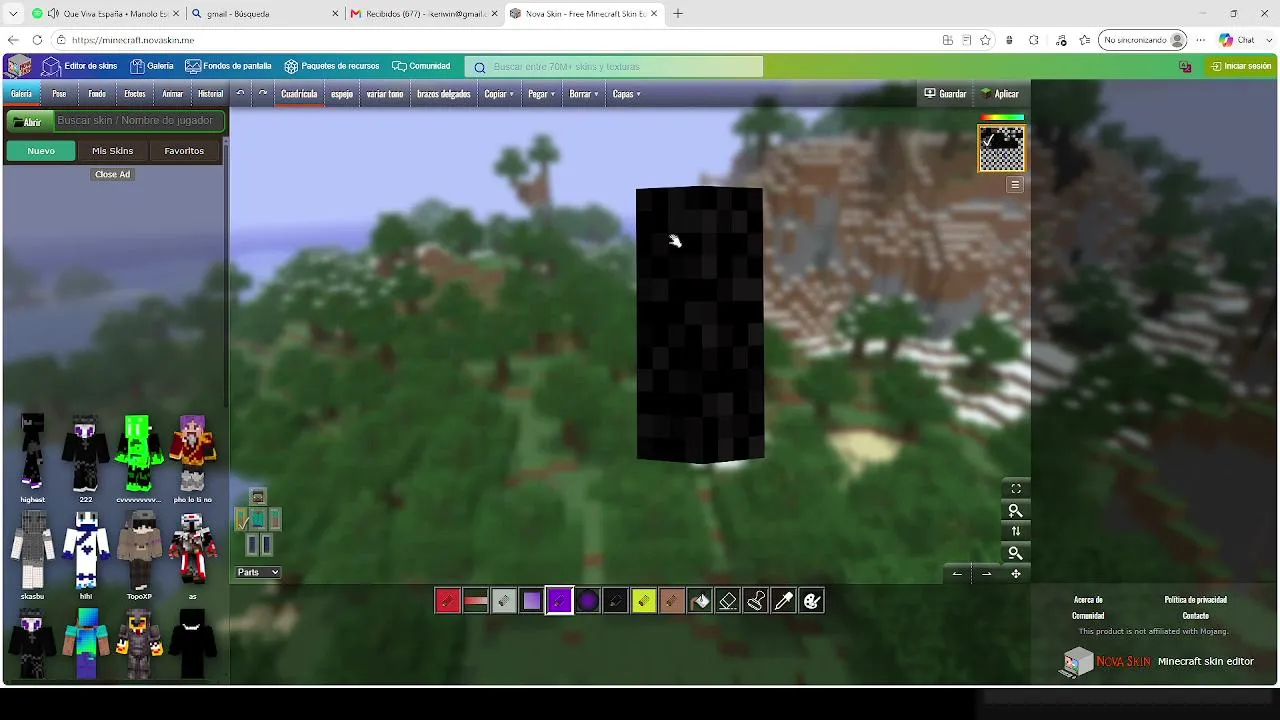Toggle the Cuadrícula grid option
The width and height of the screenshot is (1280, 720).
(299, 94)
